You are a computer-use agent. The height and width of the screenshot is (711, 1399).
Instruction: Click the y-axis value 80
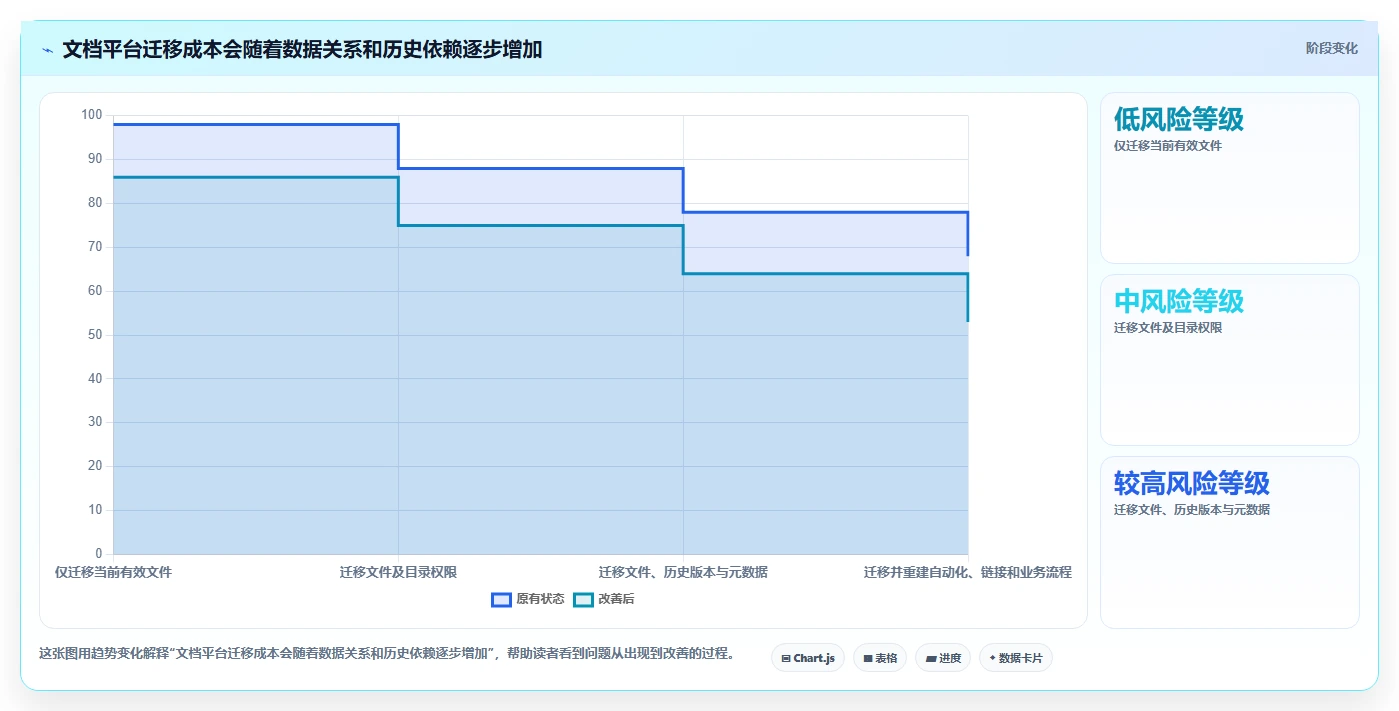tap(95, 203)
